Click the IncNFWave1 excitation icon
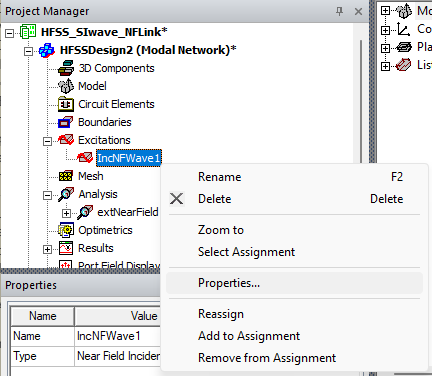The height and width of the screenshot is (376, 432). click(x=85, y=158)
